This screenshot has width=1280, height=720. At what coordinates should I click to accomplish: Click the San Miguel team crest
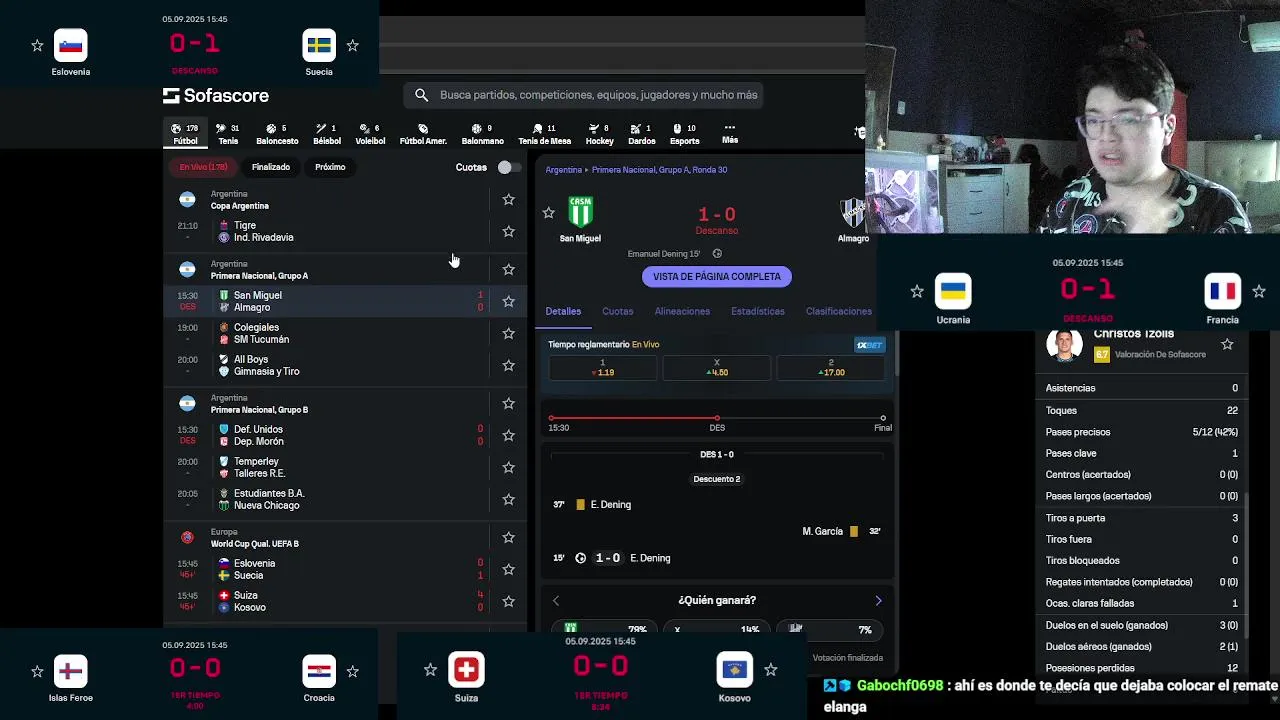580,212
